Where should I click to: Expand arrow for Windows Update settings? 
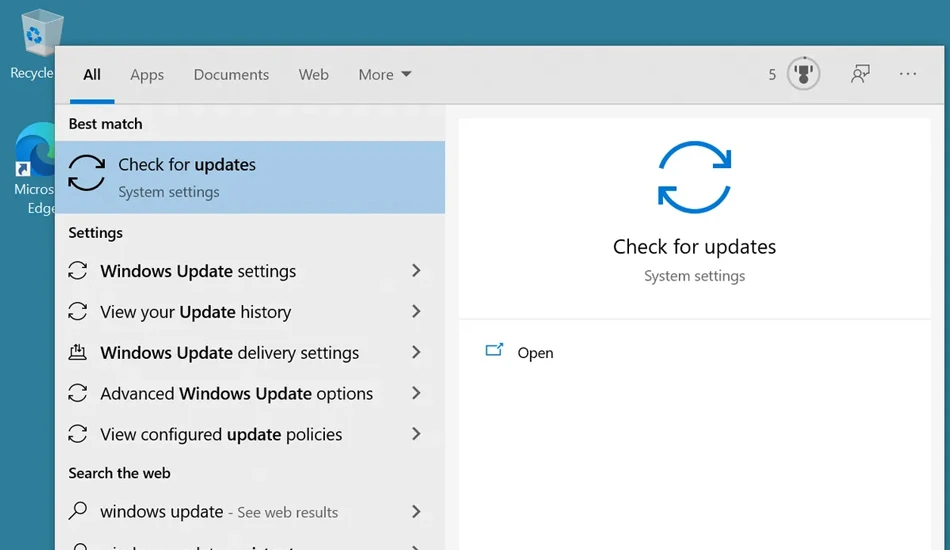tap(416, 271)
